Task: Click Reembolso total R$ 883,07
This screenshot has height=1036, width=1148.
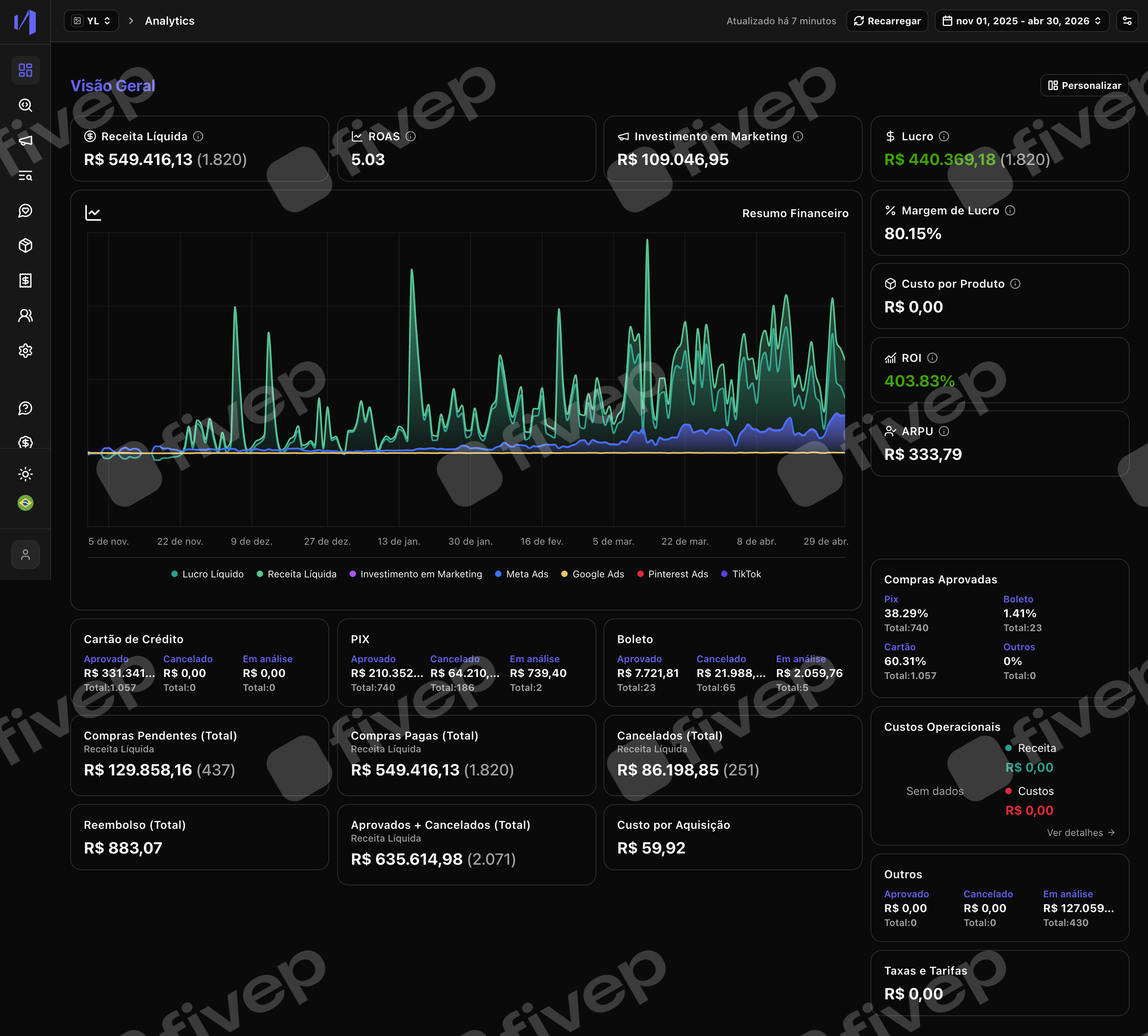Action: click(123, 848)
